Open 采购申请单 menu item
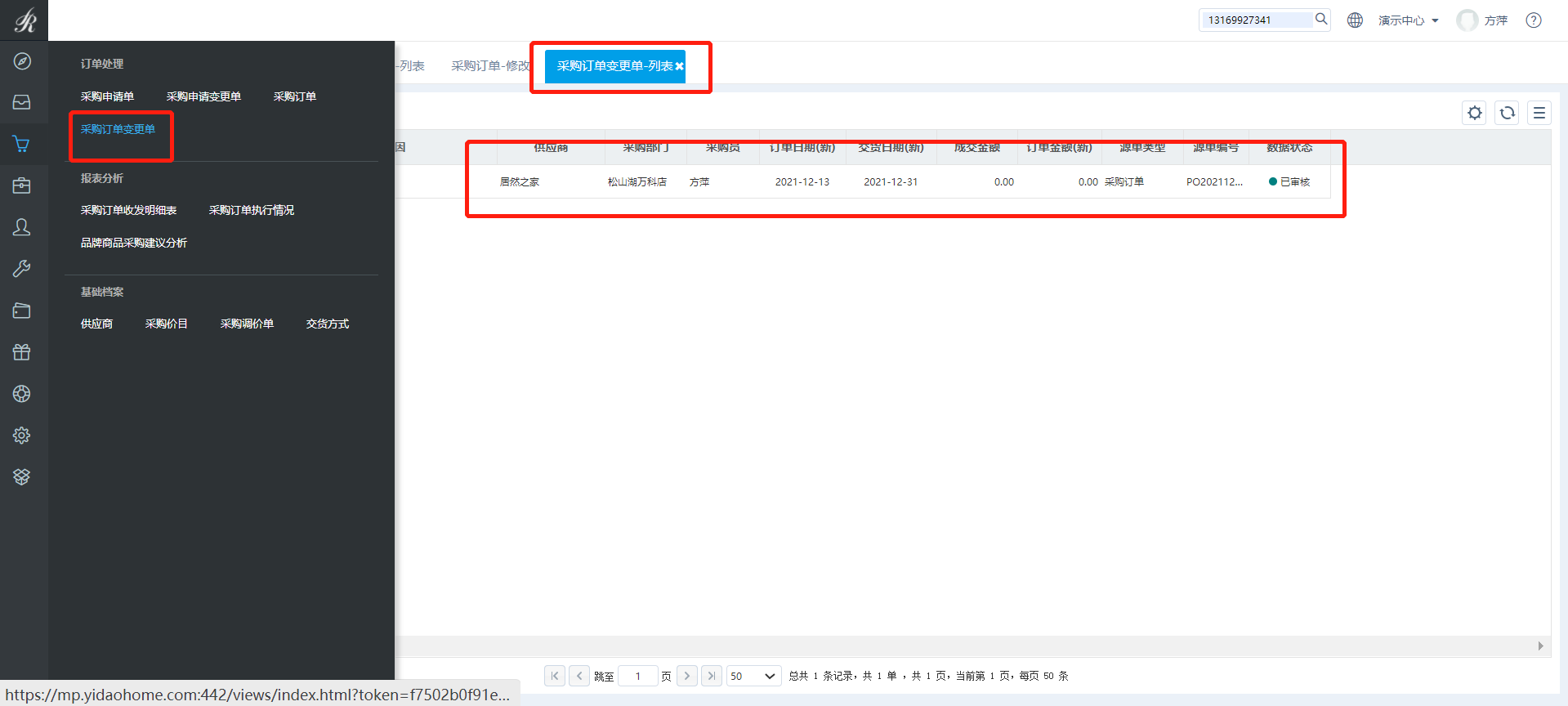 [x=107, y=96]
